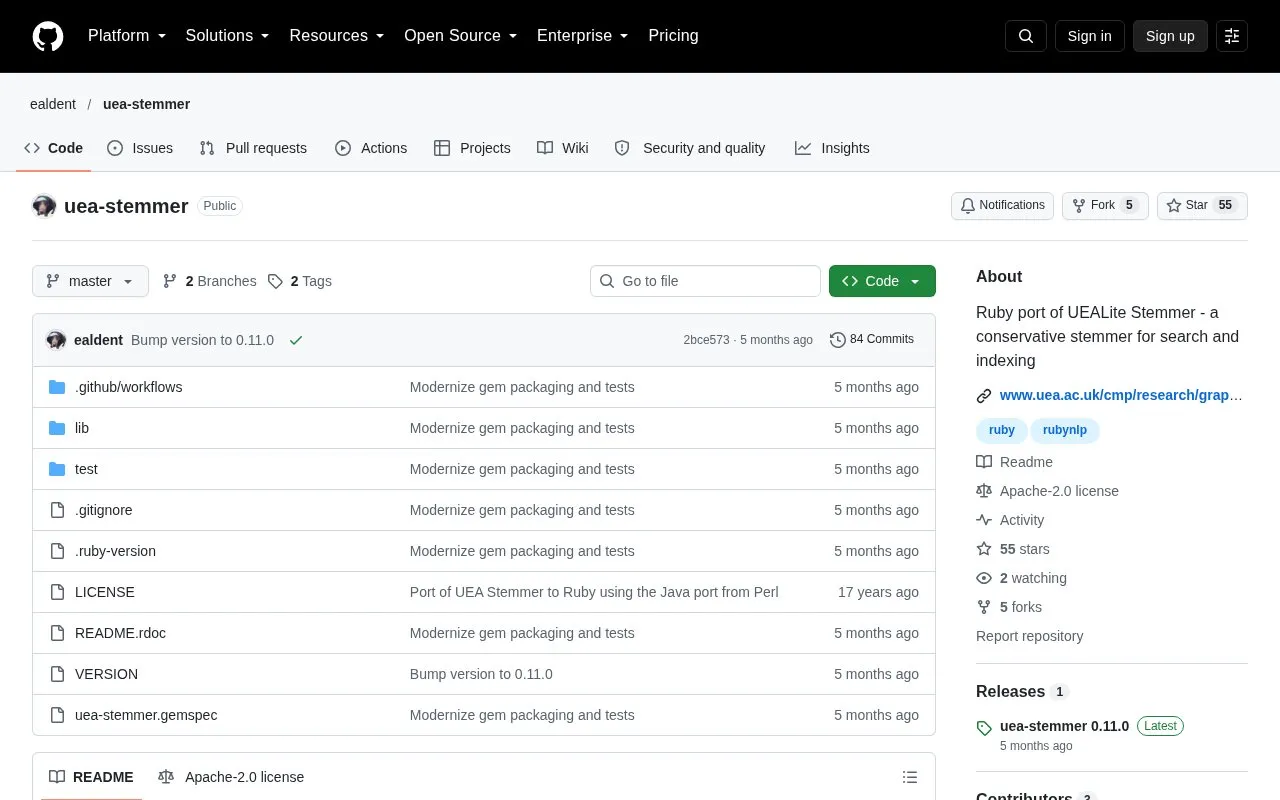The image size is (1280, 800).
Task: Fork the uea-stemmer repository
Action: click(x=1105, y=206)
